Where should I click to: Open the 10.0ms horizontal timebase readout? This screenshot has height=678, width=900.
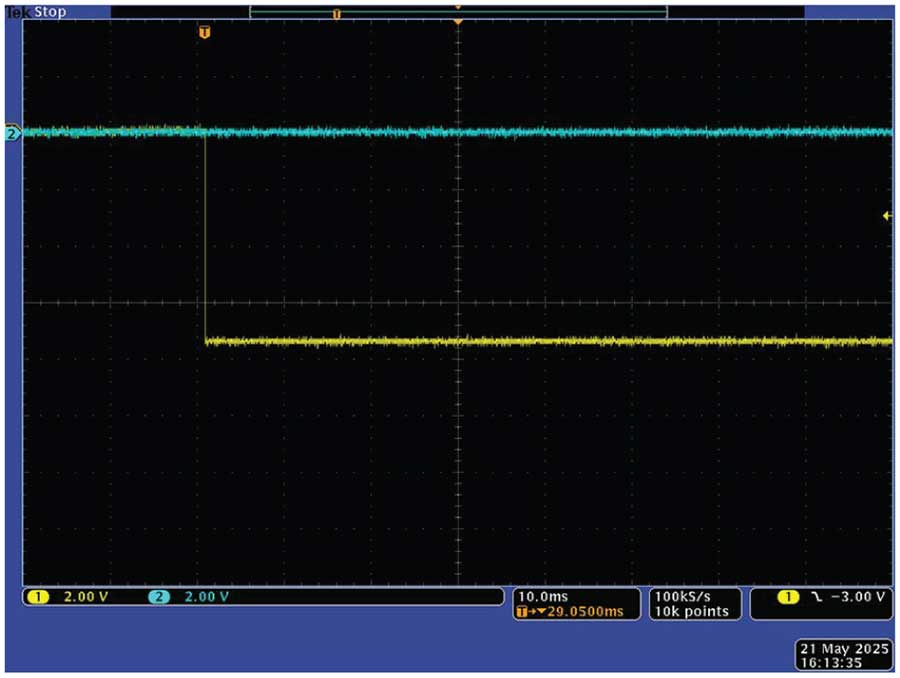[541, 596]
